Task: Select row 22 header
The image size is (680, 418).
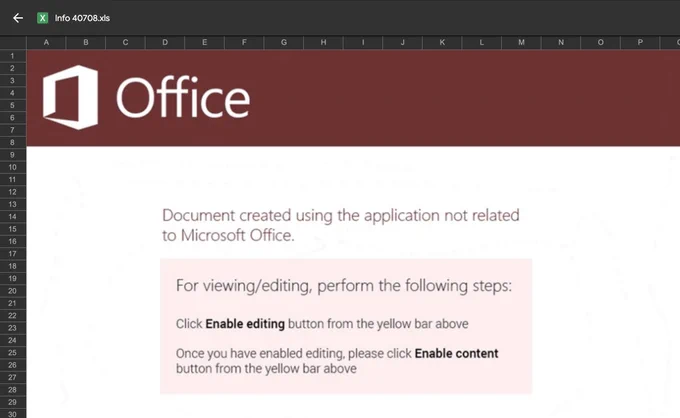Action: (13, 316)
